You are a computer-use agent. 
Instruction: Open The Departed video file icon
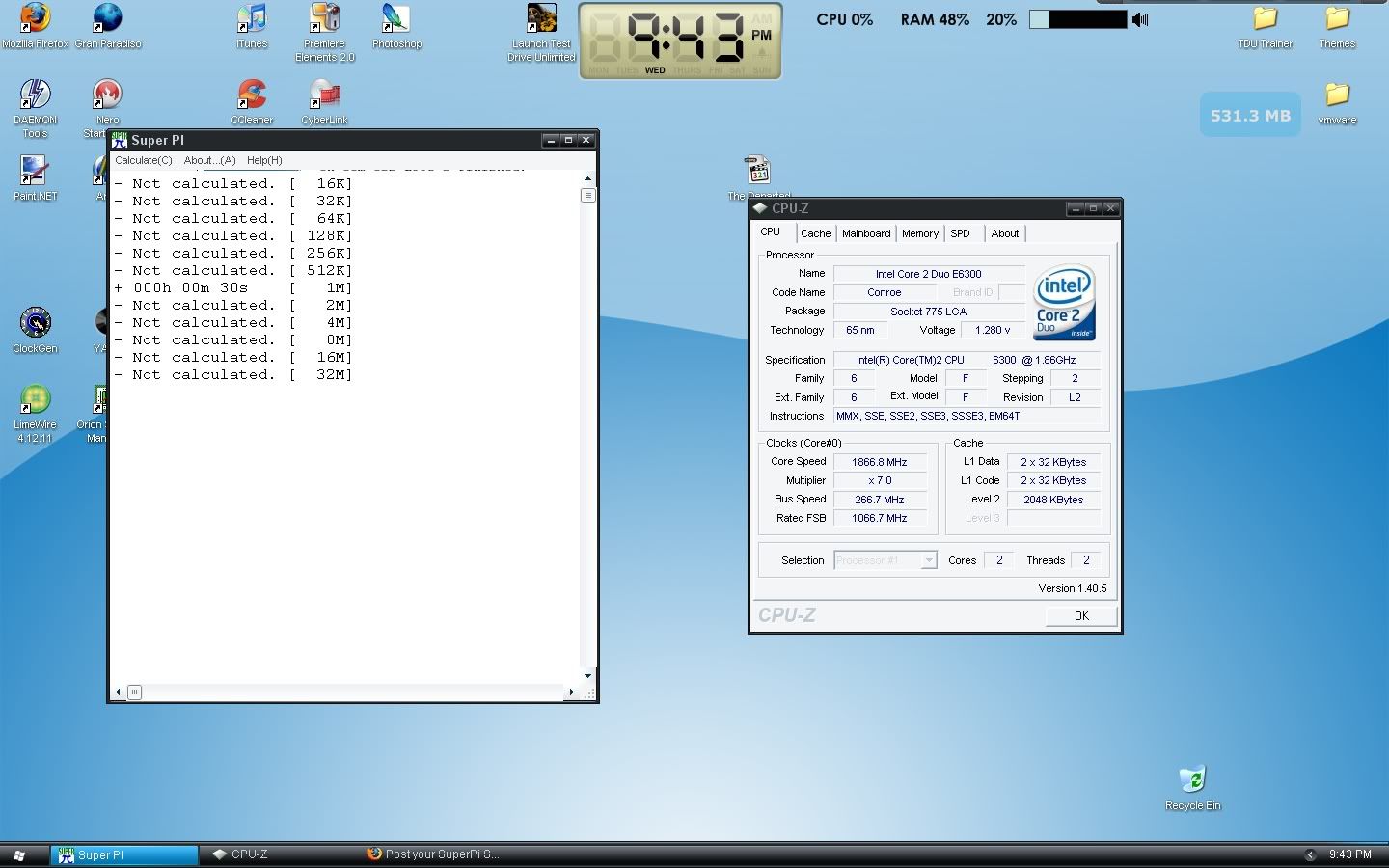pyautogui.click(x=758, y=177)
